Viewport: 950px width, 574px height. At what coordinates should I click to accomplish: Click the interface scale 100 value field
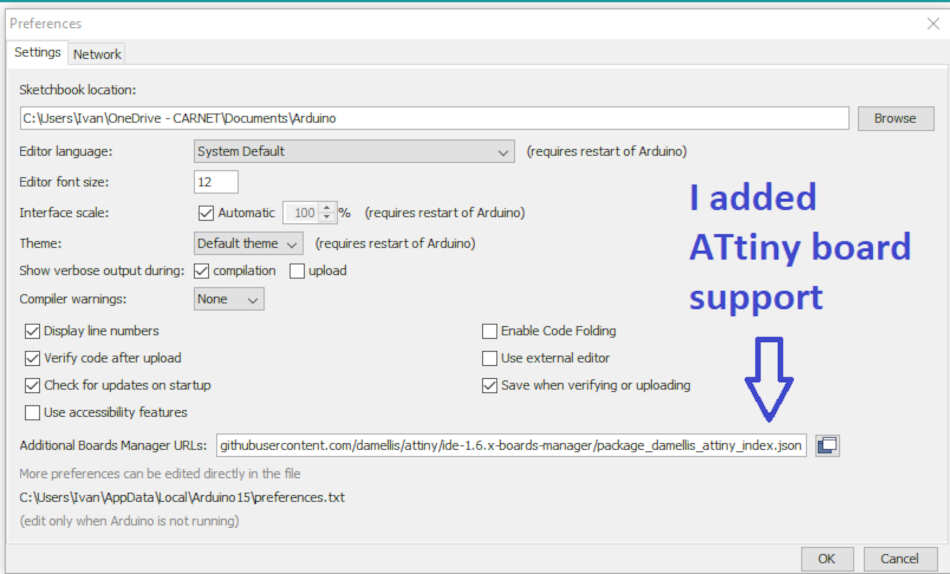(301, 213)
